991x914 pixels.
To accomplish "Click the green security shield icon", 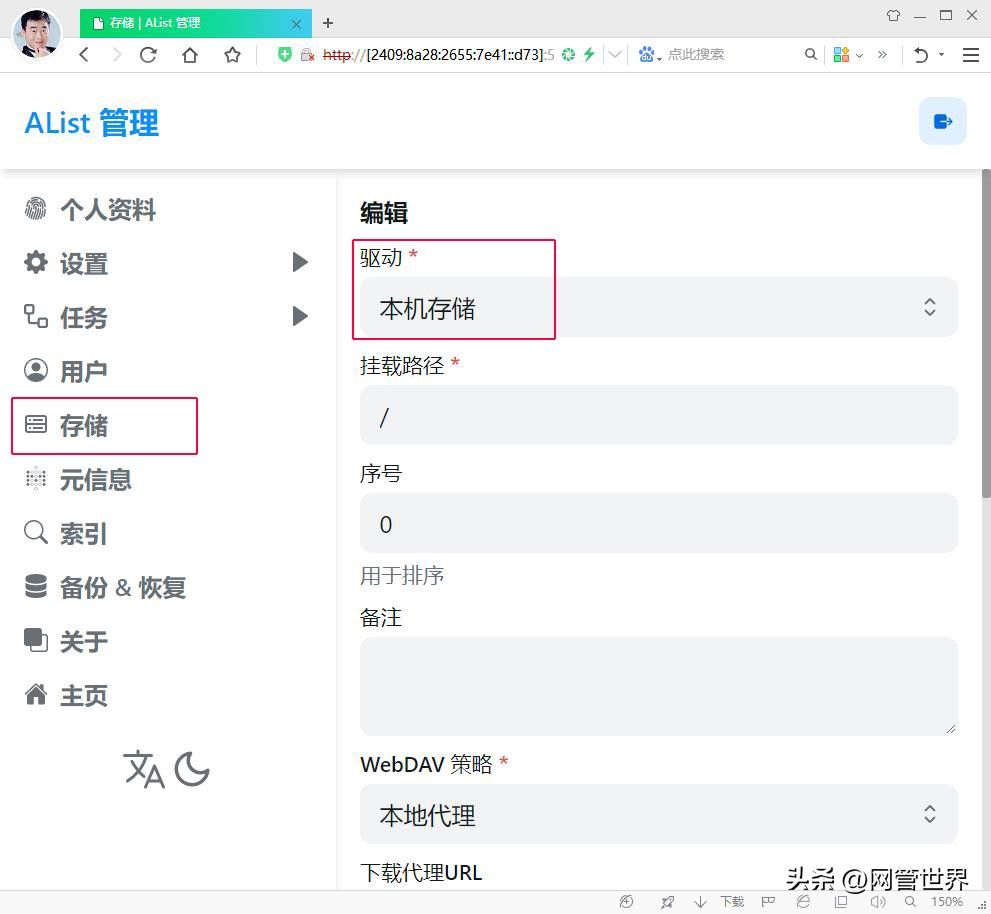I will 285,54.
